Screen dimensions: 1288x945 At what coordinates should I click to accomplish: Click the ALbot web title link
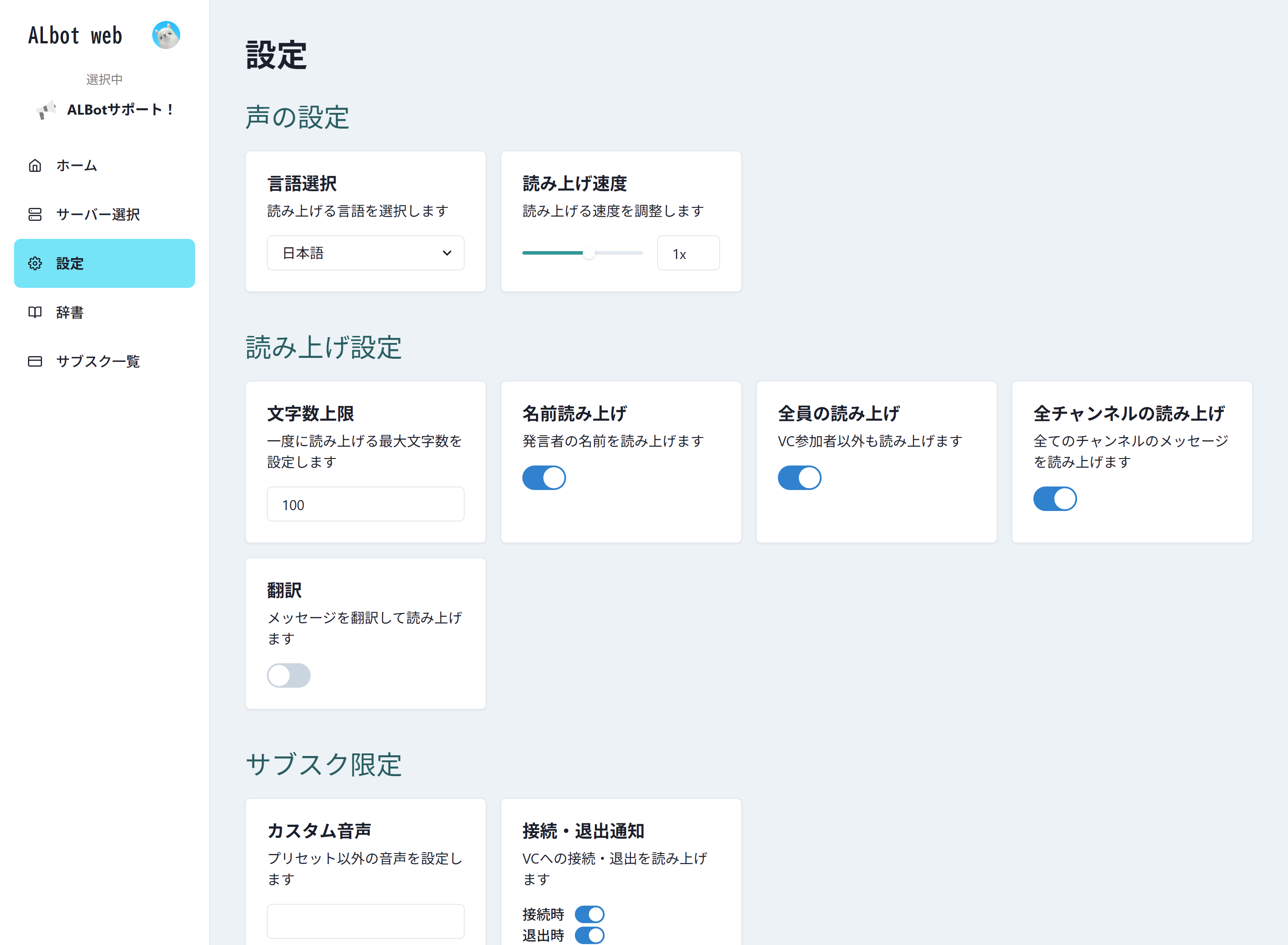[x=75, y=35]
